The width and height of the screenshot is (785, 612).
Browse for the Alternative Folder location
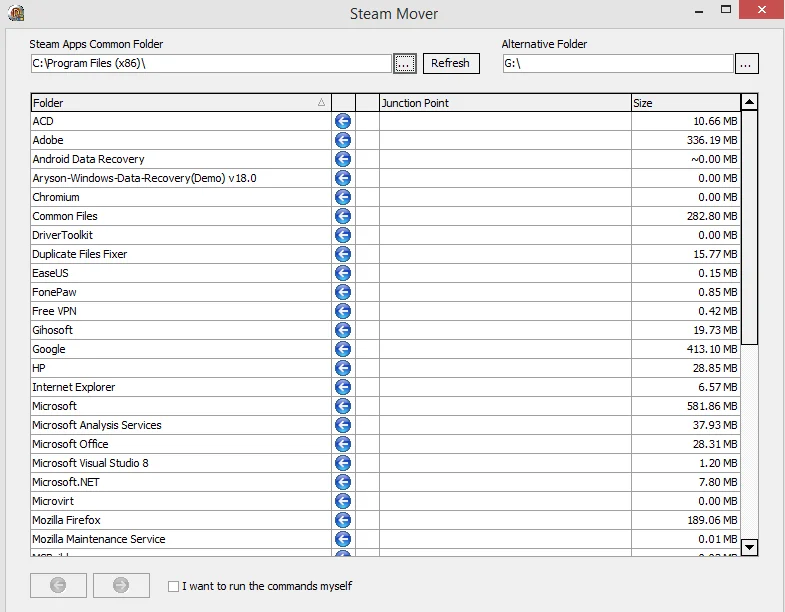pyautogui.click(x=746, y=63)
